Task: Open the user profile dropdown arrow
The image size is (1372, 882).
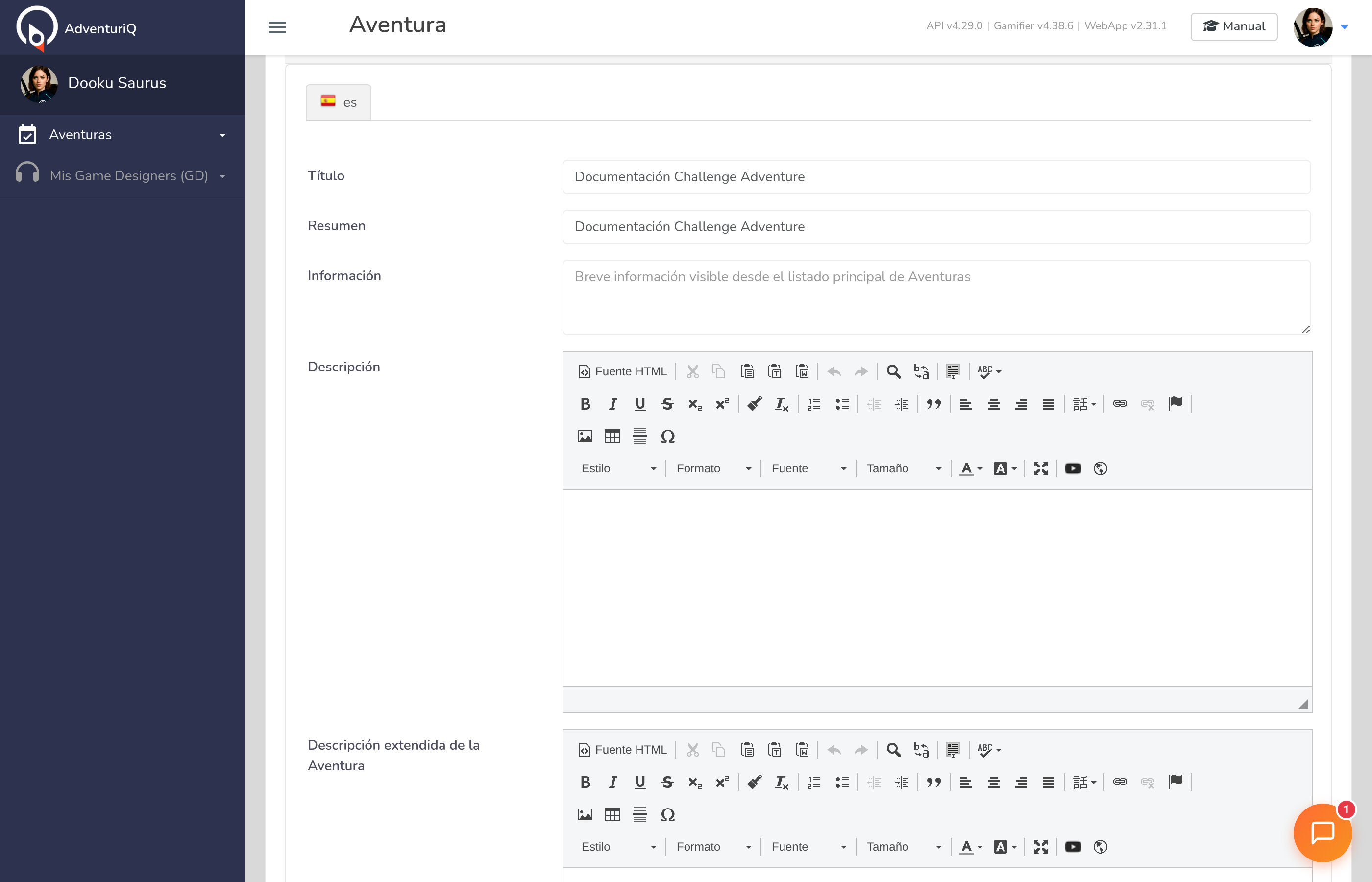Action: tap(1345, 27)
